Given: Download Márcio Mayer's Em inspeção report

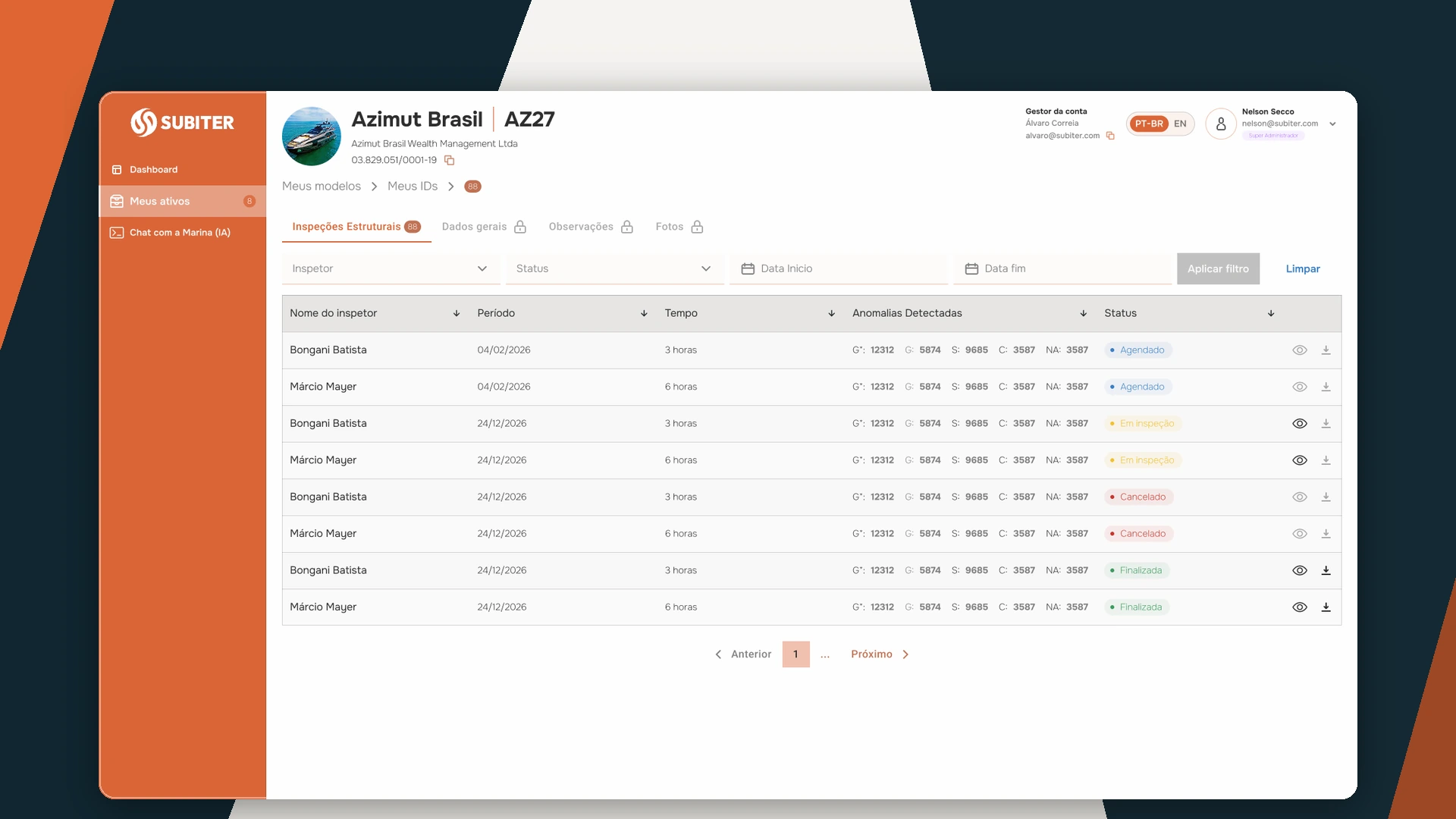Looking at the screenshot, I should [1326, 460].
